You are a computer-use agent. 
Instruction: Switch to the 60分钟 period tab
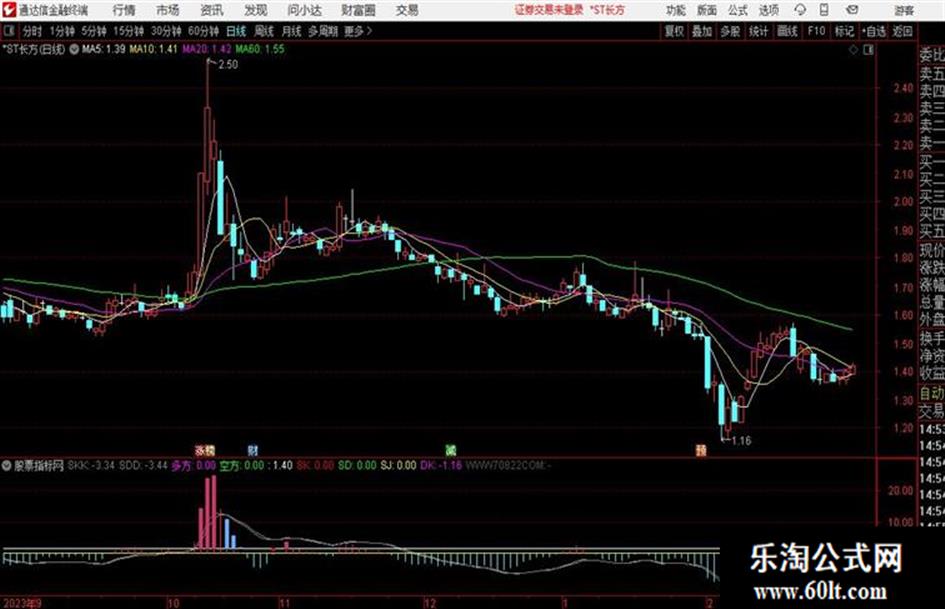click(203, 31)
